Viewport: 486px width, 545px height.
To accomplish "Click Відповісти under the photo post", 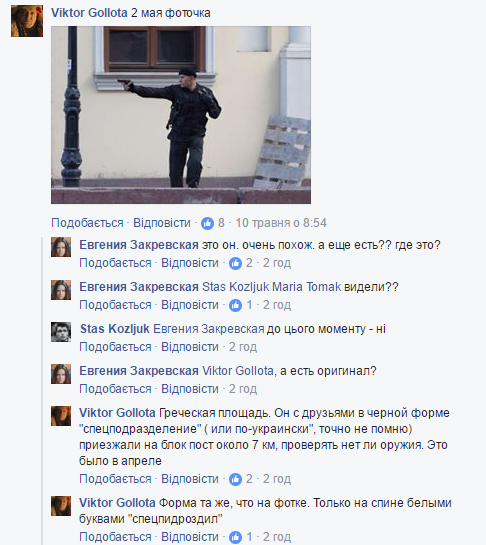I will 162,223.
